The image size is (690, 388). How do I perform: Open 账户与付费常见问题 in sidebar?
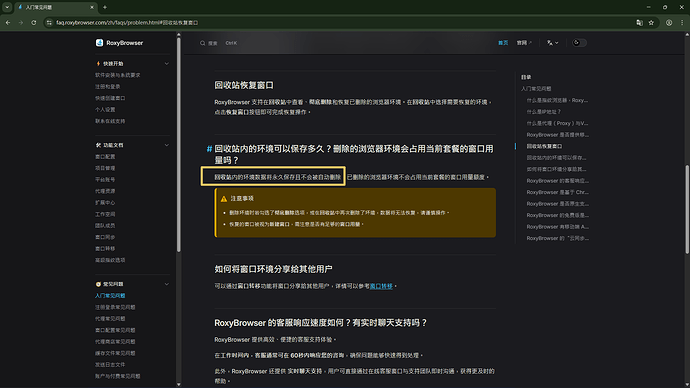click(118, 376)
